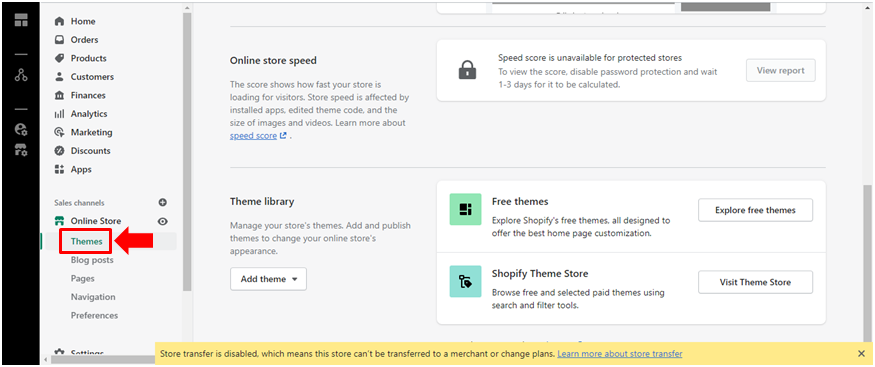Click the Orders inbox icon
875x367 pixels.
(x=59, y=40)
